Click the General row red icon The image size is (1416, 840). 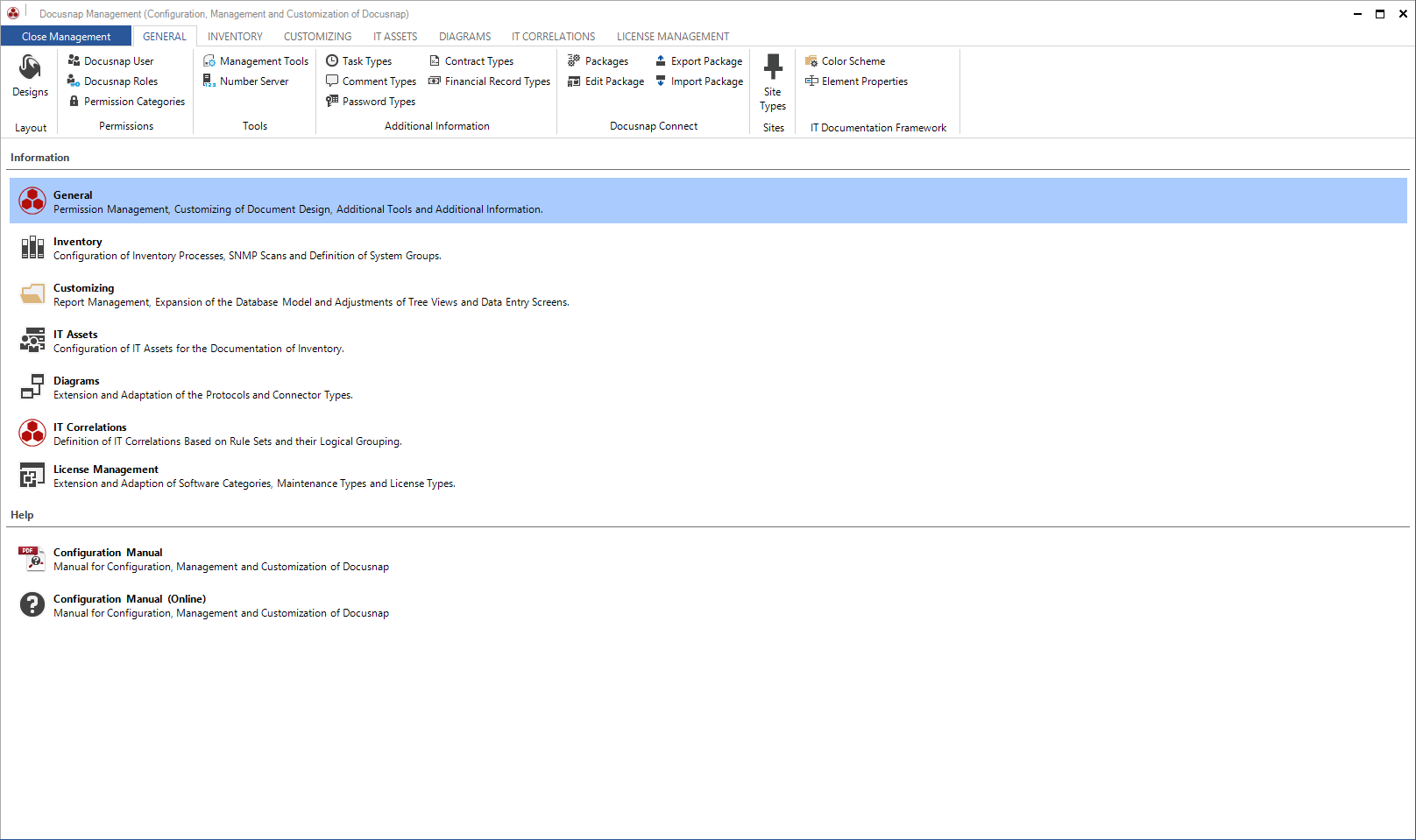click(x=32, y=201)
